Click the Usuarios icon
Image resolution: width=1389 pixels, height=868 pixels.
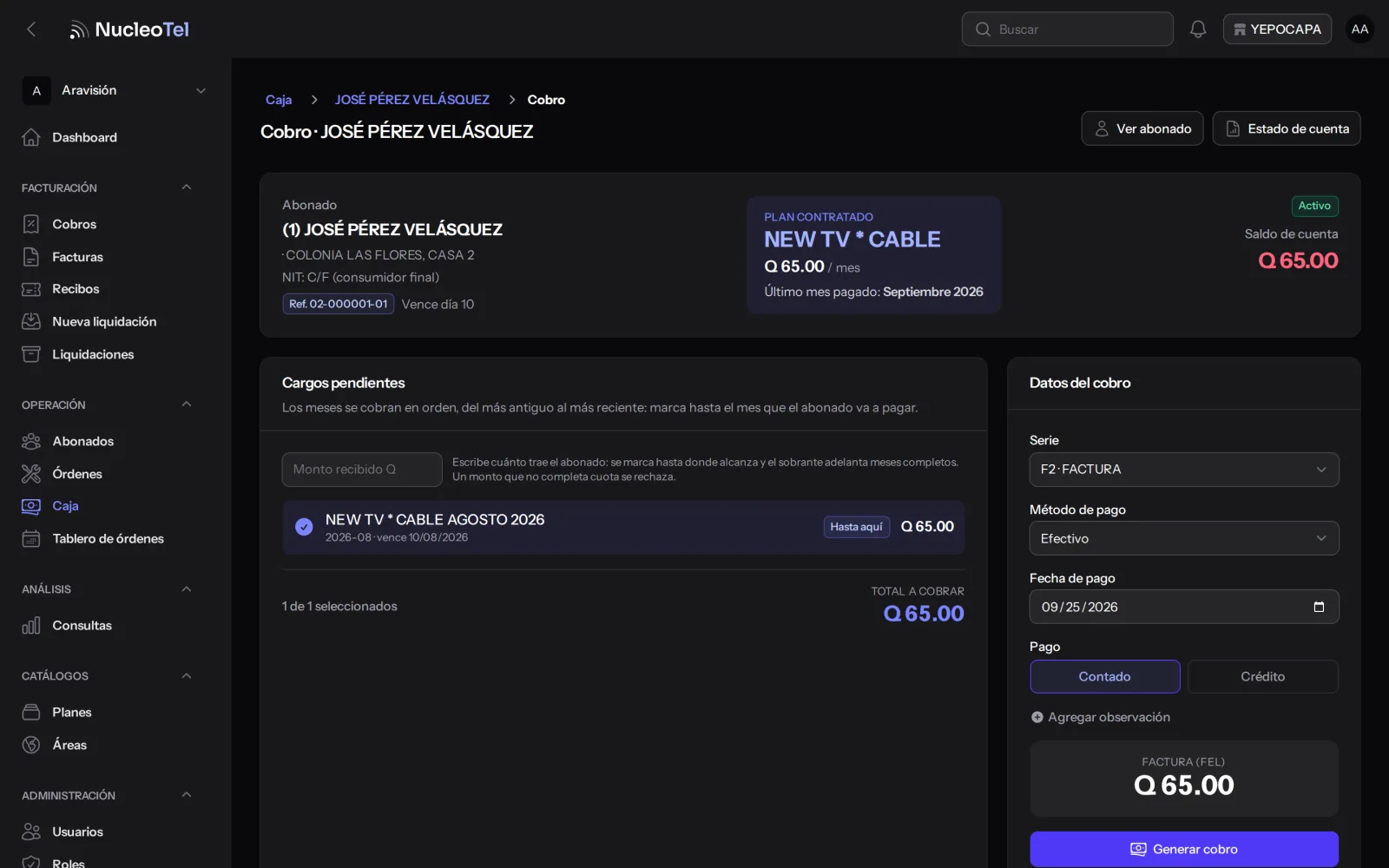(x=31, y=832)
